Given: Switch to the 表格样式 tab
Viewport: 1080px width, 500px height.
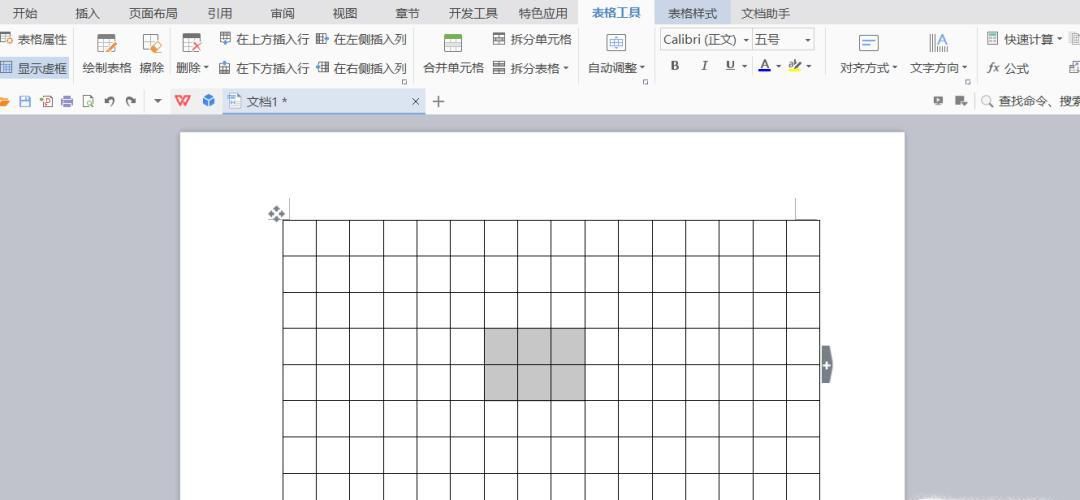Looking at the screenshot, I should 692,13.
